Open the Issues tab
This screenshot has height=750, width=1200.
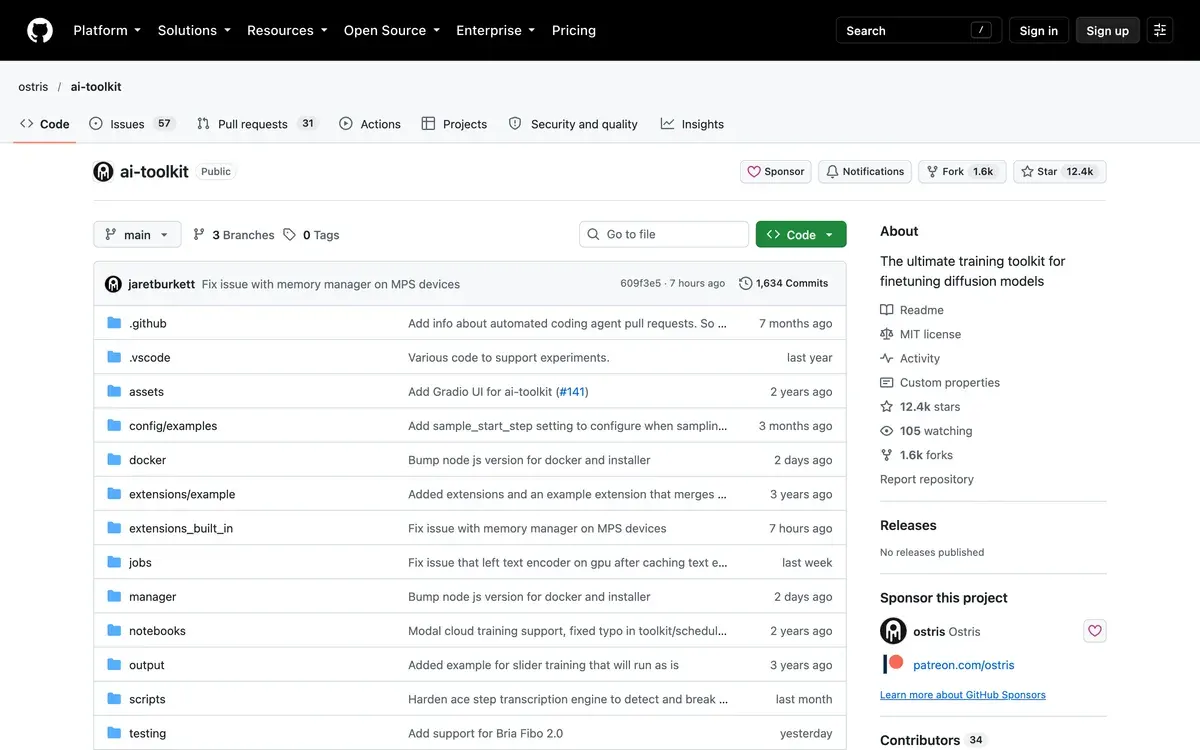point(132,124)
